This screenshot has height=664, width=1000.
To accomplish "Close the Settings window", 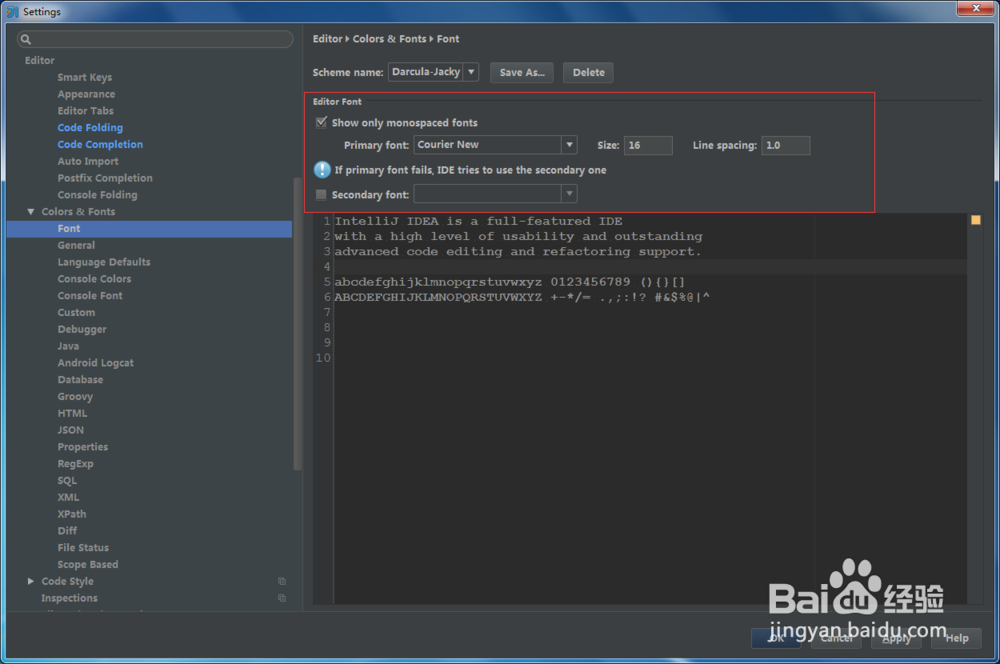I will 976,8.
